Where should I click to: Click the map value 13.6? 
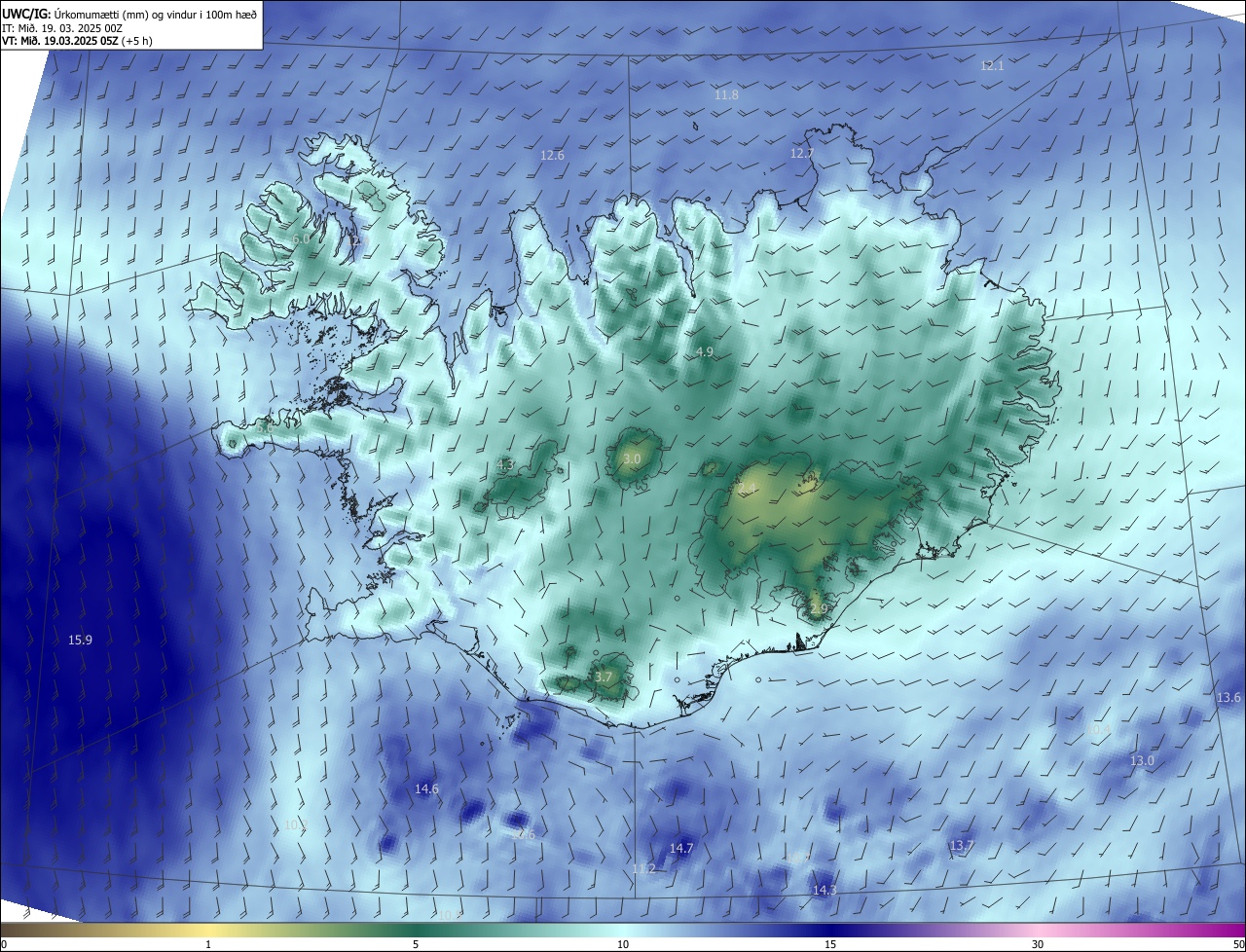[x=1228, y=697]
